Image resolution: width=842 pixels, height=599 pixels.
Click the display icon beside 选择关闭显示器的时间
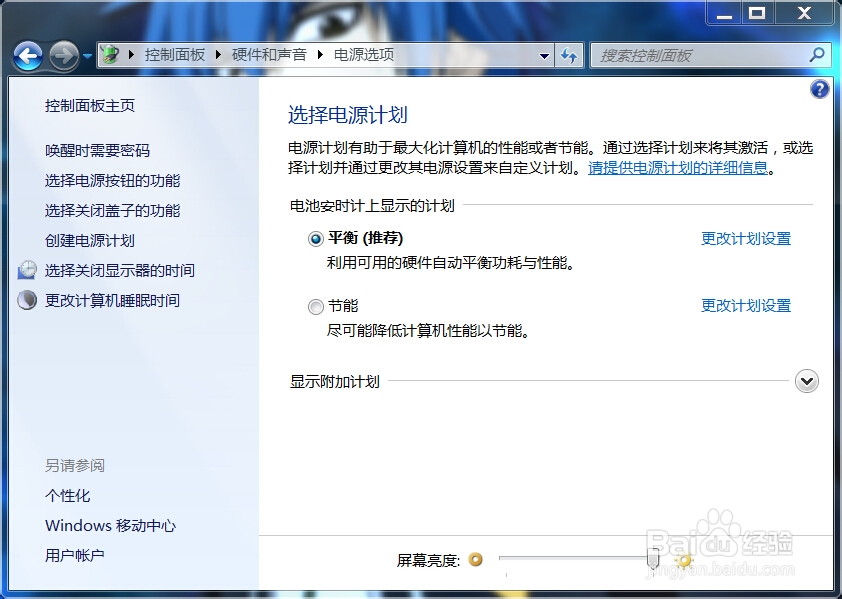tap(26, 270)
